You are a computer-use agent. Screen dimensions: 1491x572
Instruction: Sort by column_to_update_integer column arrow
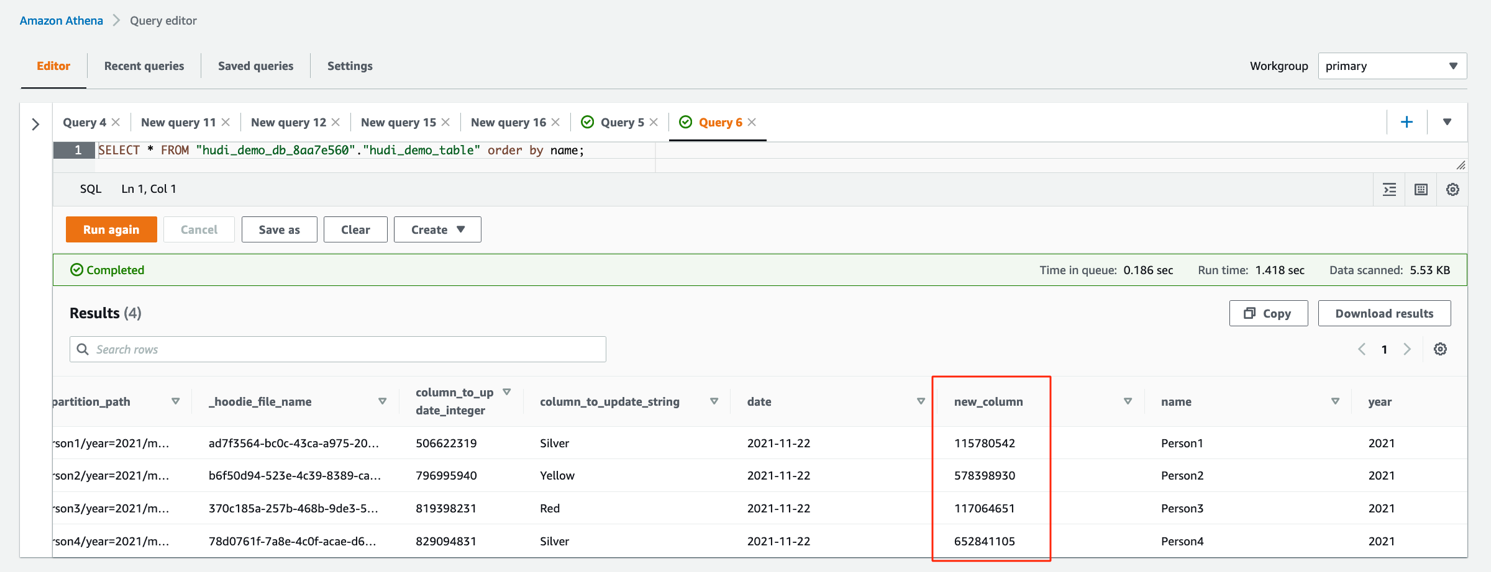point(507,393)
